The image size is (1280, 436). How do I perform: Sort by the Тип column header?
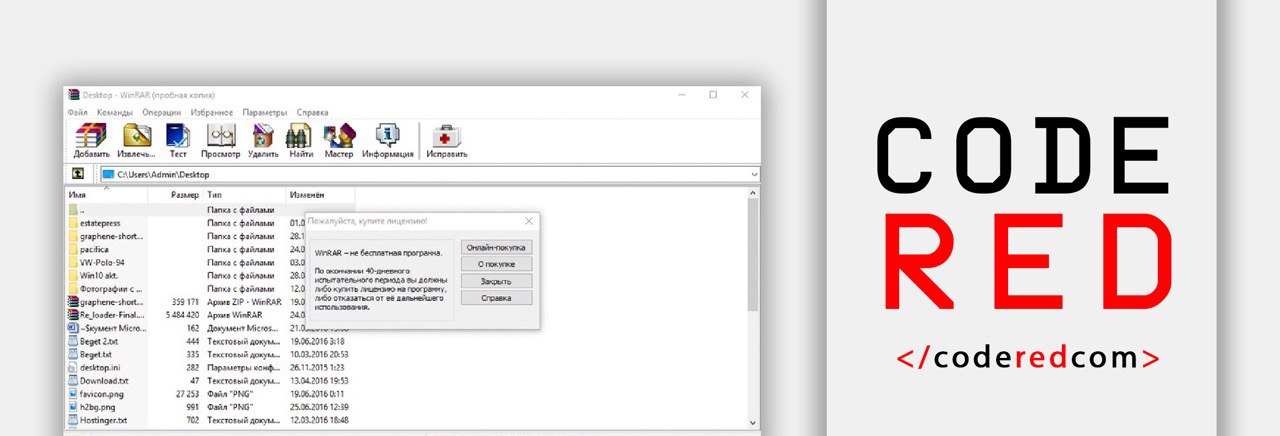(244, 194)
